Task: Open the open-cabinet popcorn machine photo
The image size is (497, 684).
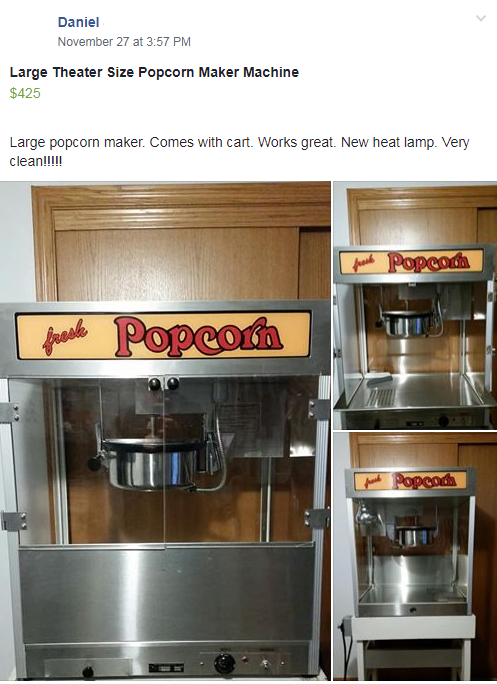Action: pos(415,305)
